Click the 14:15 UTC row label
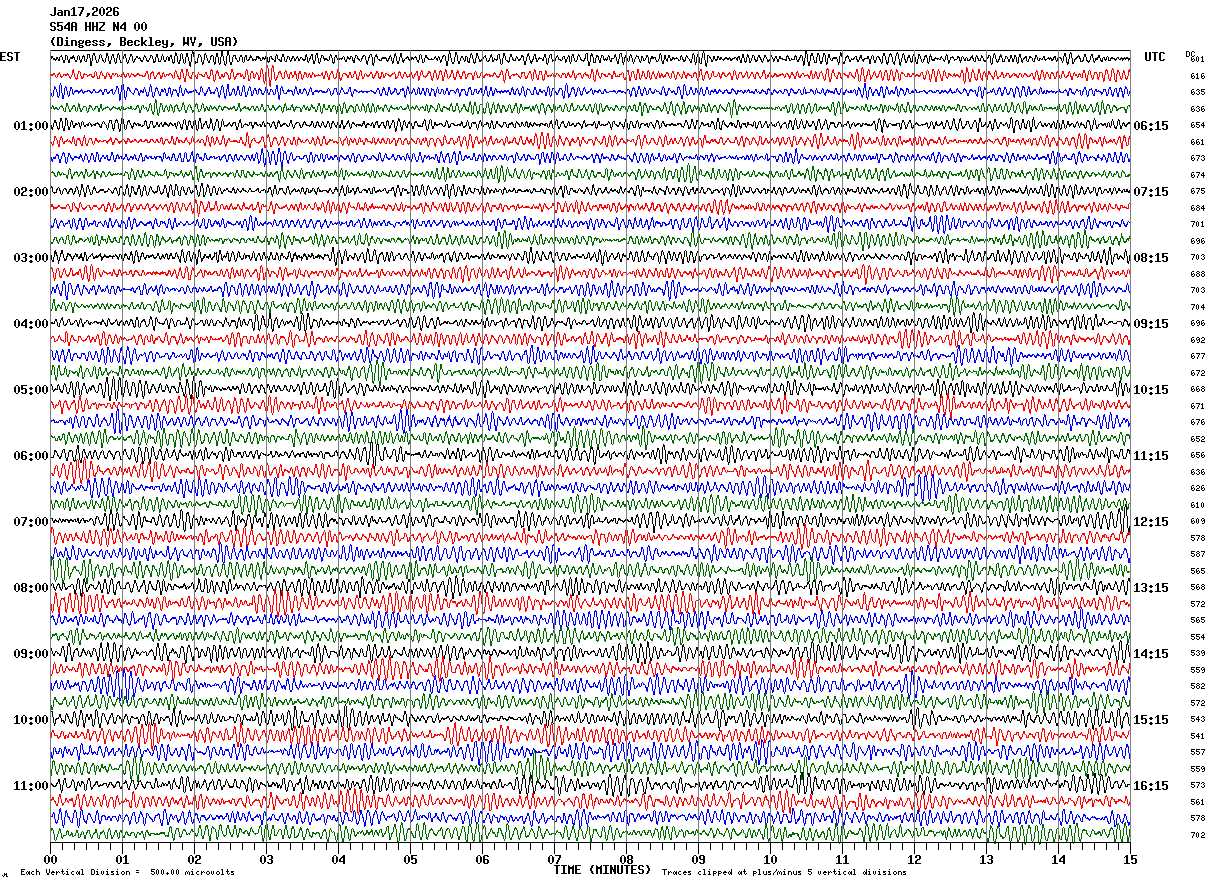 1151,654
